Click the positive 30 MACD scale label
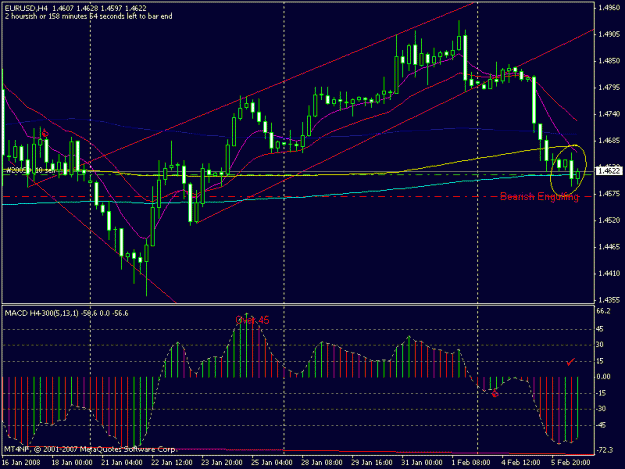 pyautogui.click(x=600, y=345)
